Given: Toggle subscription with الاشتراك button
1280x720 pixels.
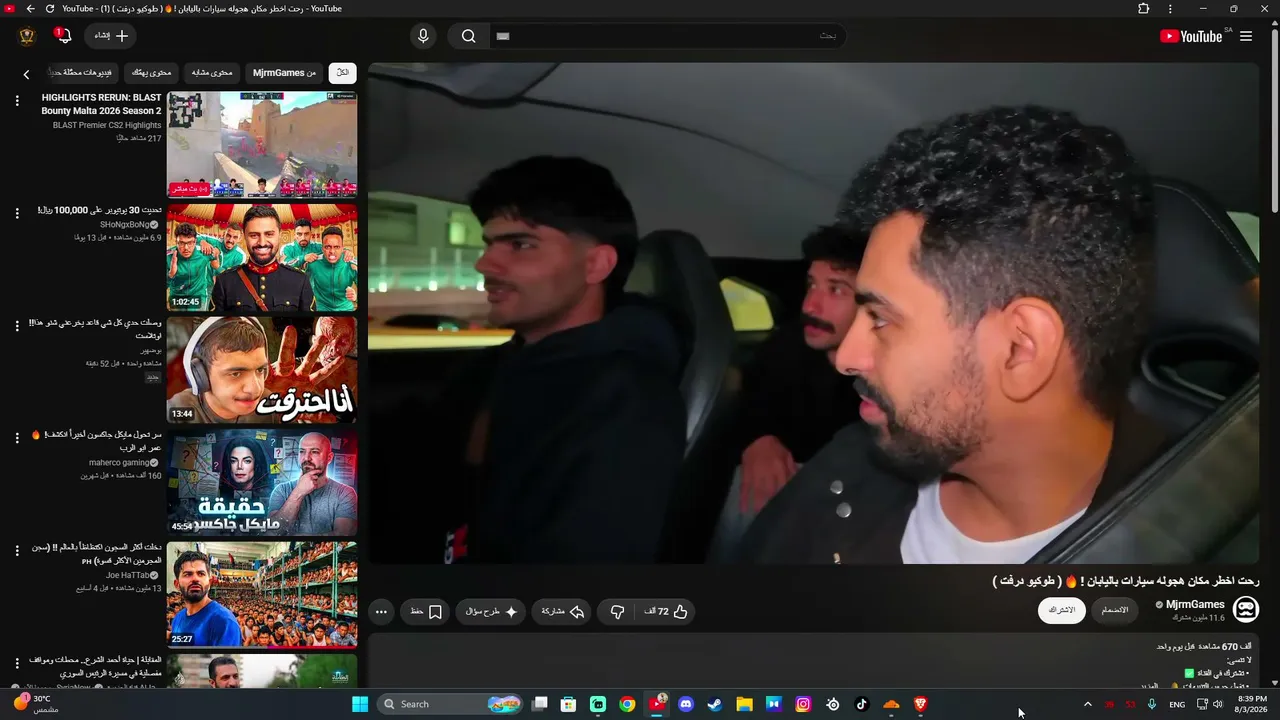Looking at the screenshot, I should (1061, 610).
